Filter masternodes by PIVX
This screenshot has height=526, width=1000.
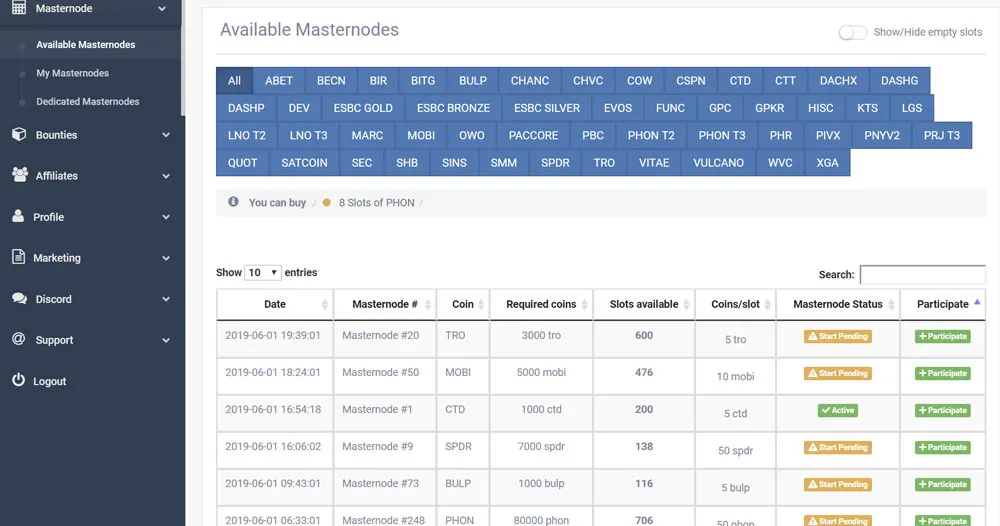[x=828, y=135]
